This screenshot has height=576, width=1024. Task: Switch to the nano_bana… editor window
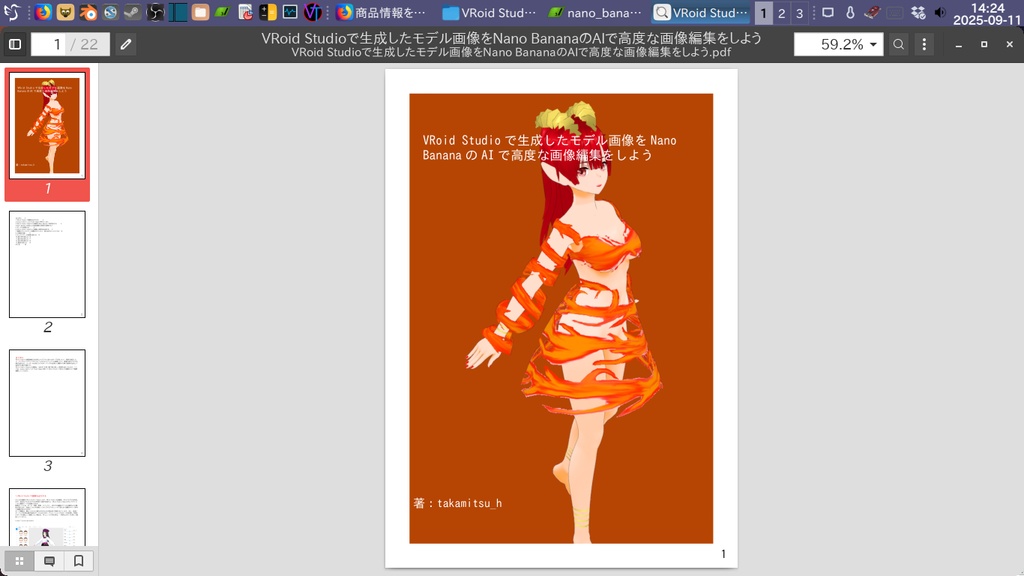(595, 12)
